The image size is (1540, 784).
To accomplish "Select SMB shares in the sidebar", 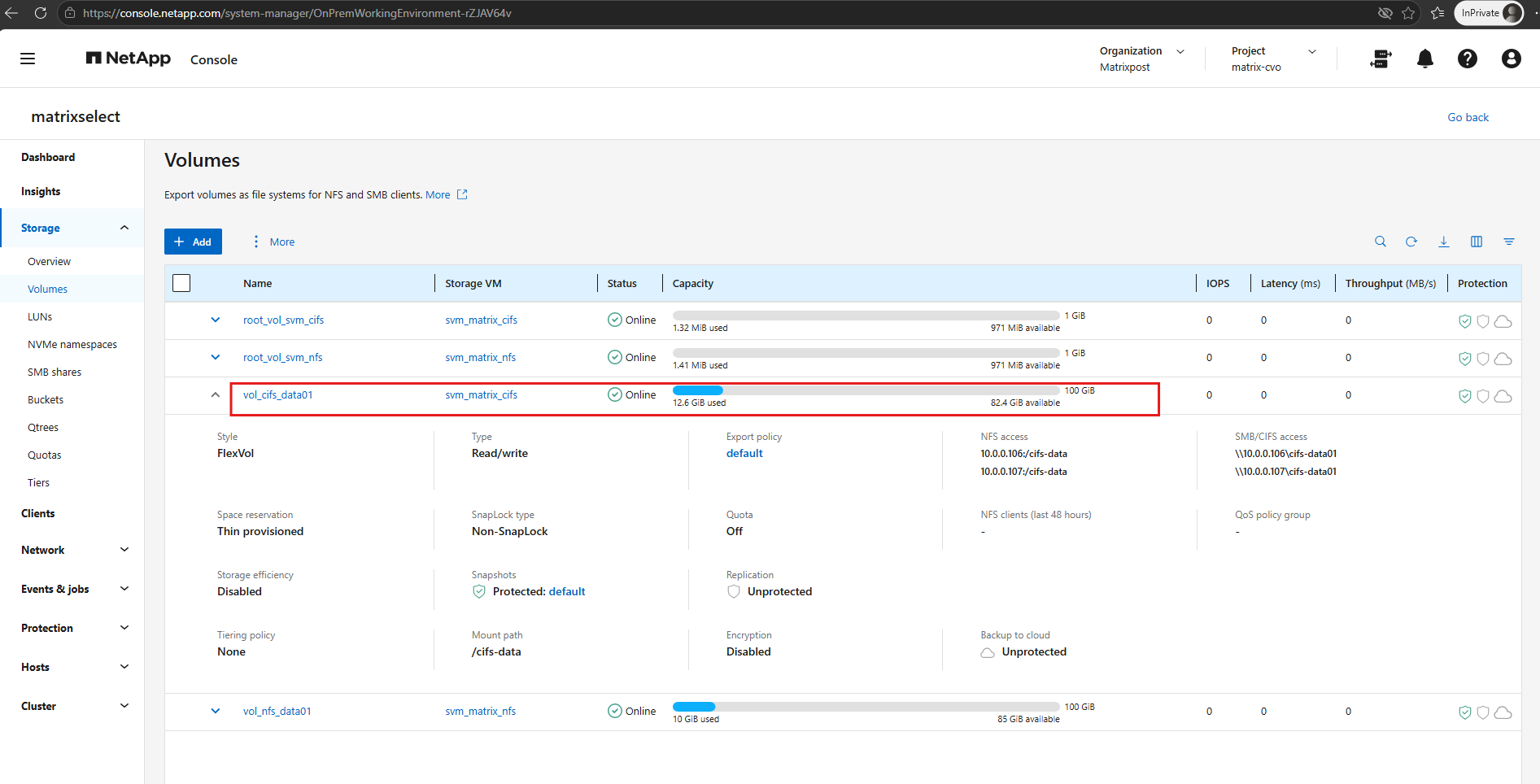I will pyautogui.click(x=55, y=372).
